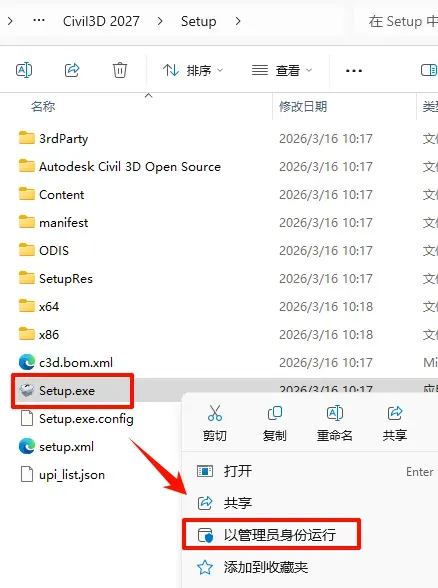438x588 pixels.
Task: Click the 名称 column header
Action: pyautogui.click(x=43, y=106)
